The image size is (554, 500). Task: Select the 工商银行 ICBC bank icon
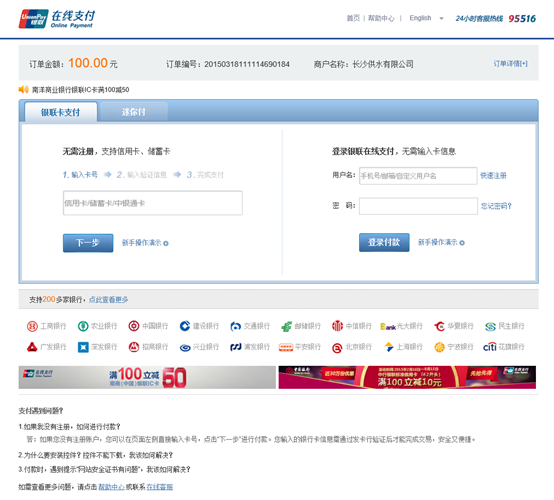coord(32,326)
